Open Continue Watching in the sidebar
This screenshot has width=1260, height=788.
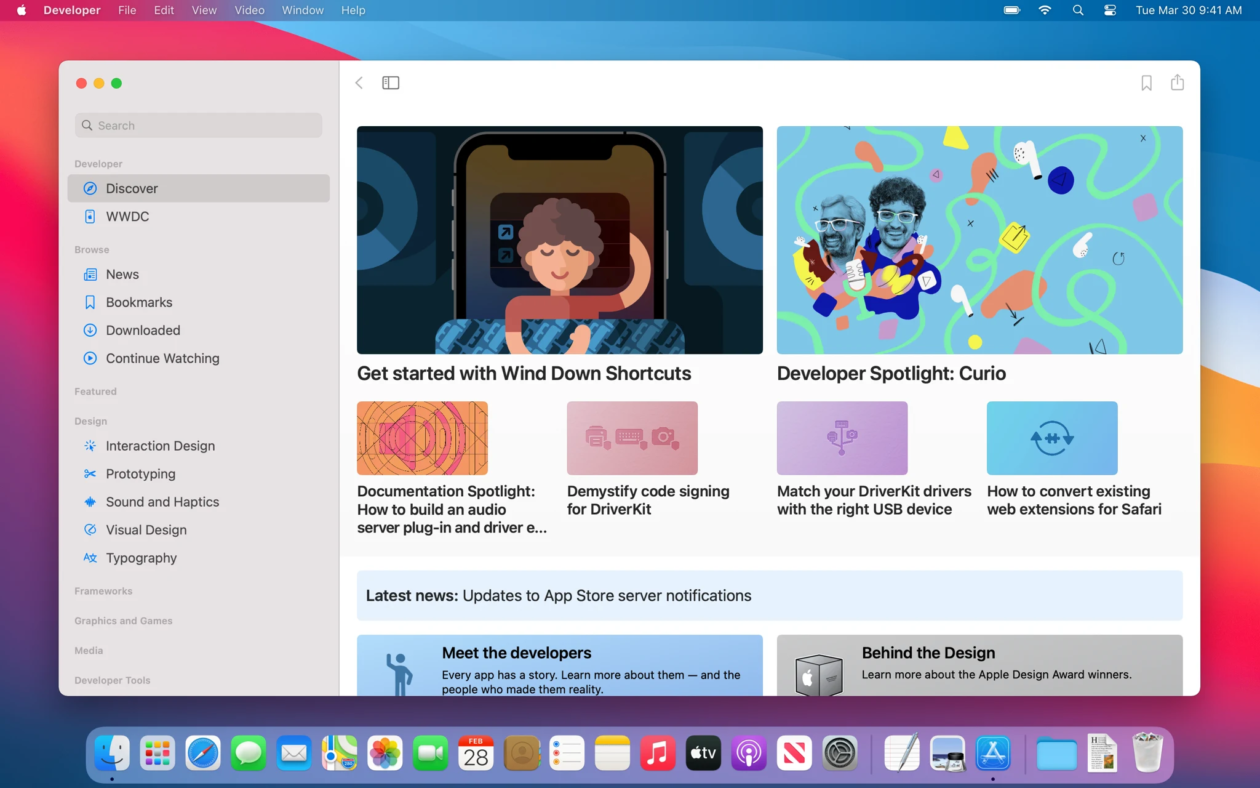162,358
